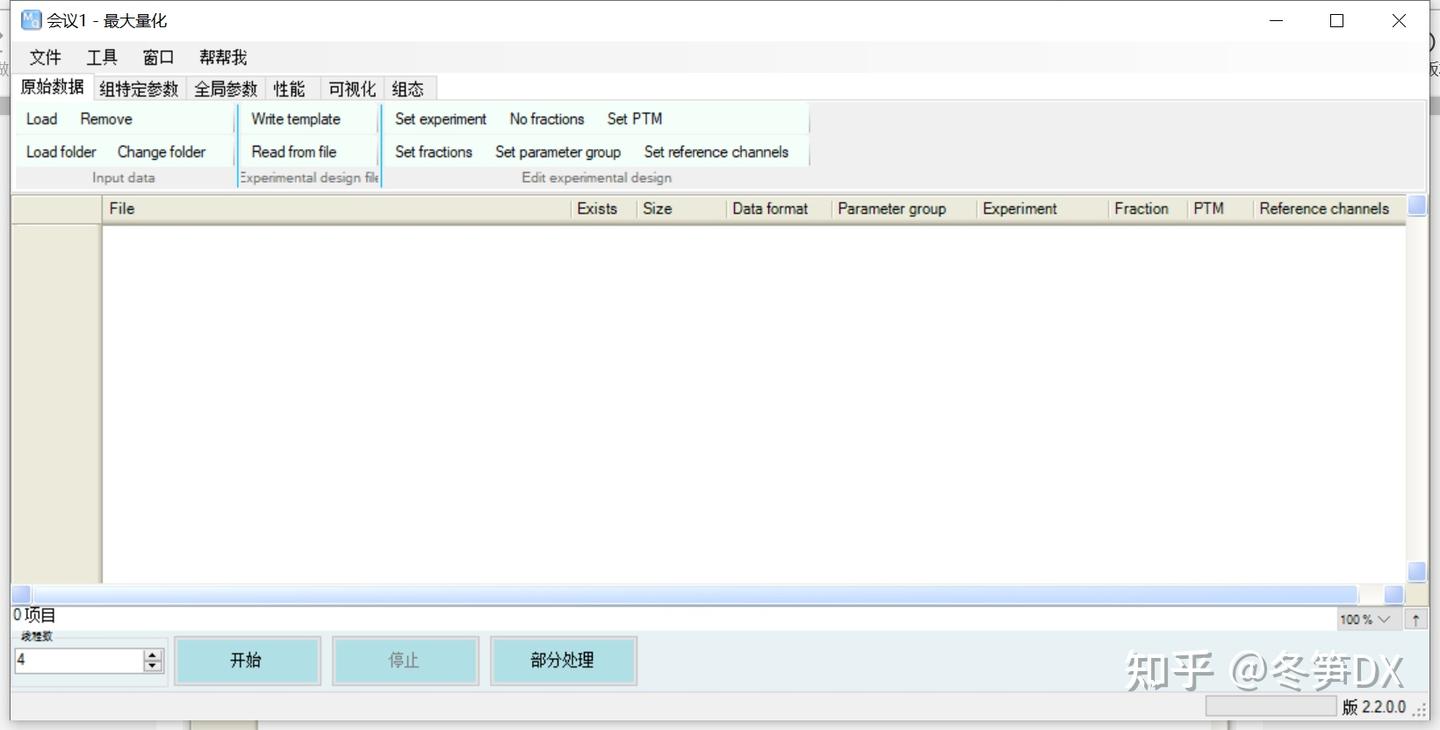
Task: Increase thread count with the stepper up arrow
Action: 152,654
